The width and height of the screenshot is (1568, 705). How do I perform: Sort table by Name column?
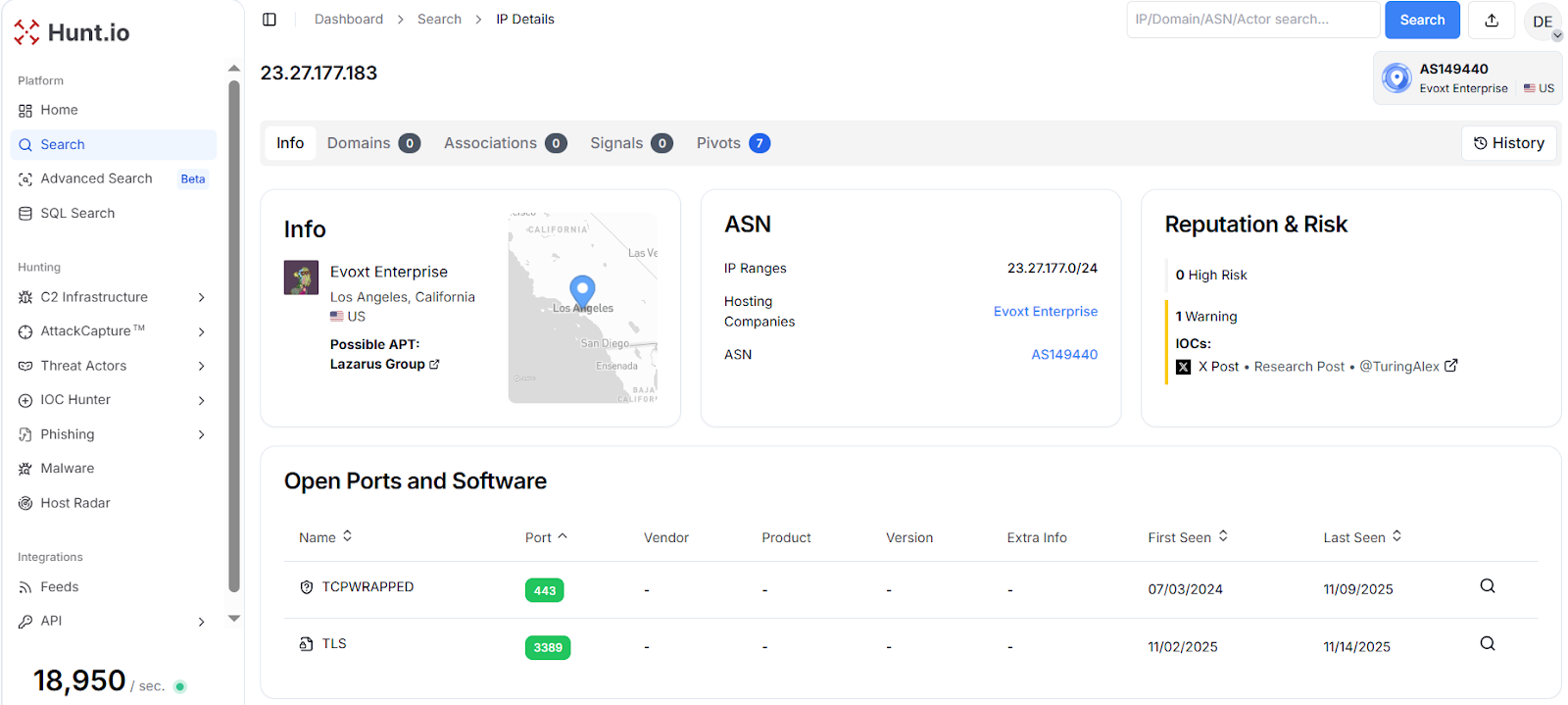point(325,537)
